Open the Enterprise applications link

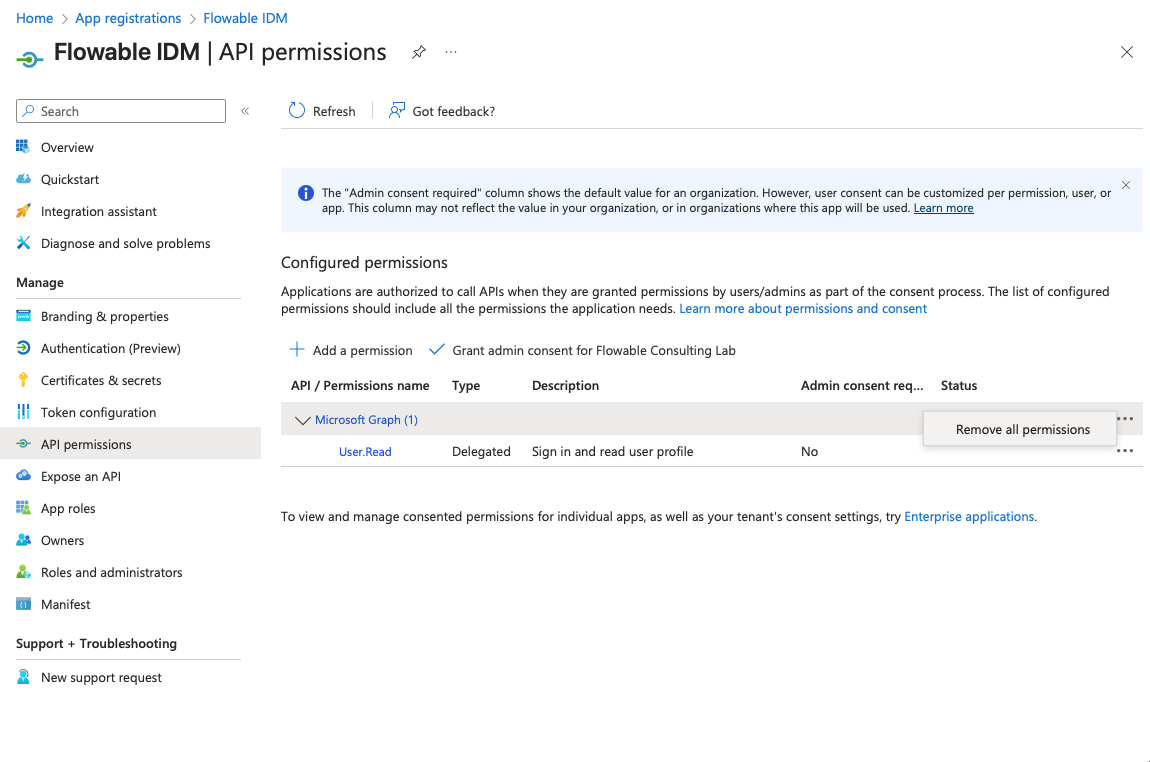pyautogui.click(x=969, y=517)
